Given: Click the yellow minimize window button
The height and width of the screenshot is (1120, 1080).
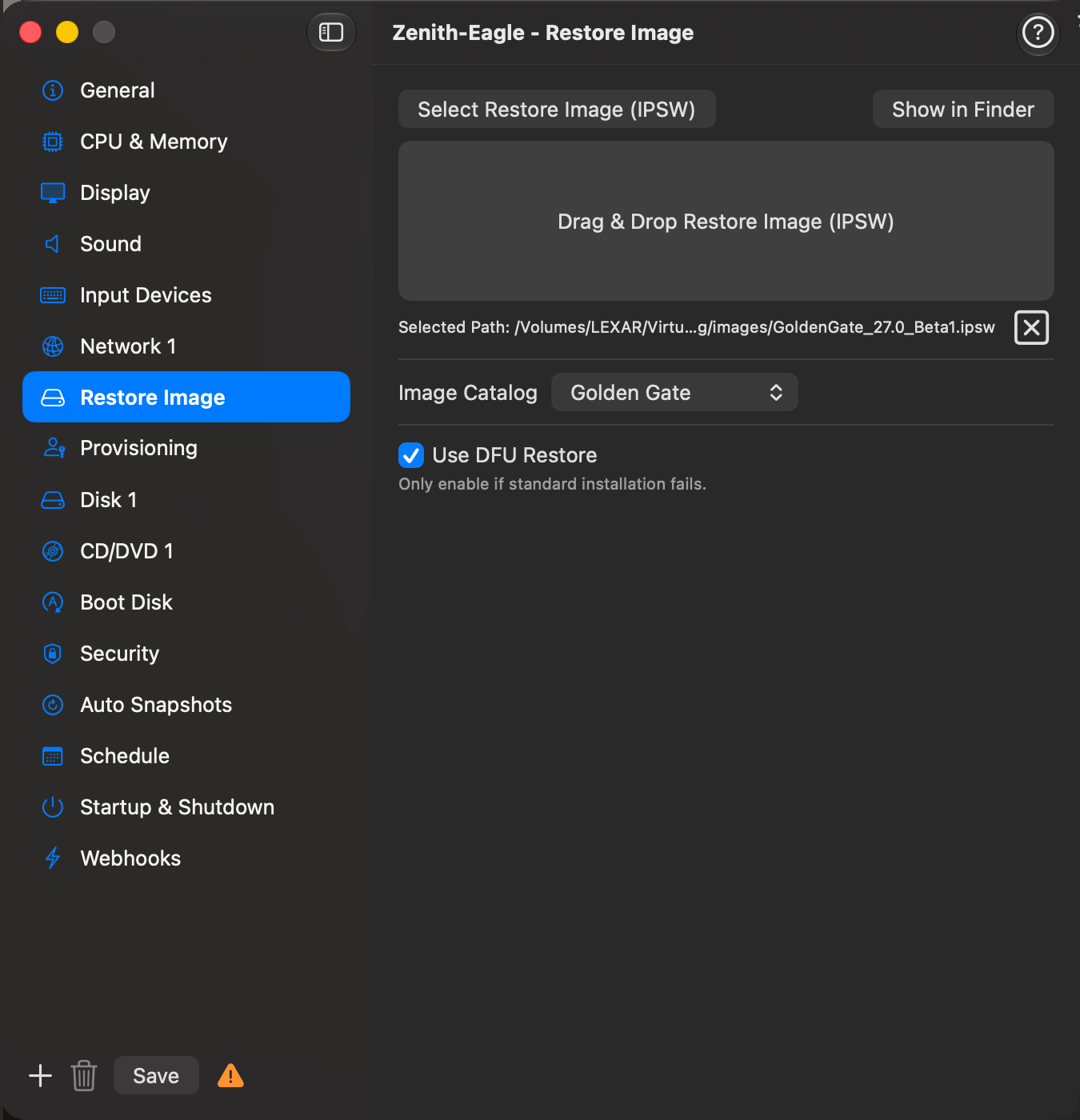Looking at the screenshot, I should pyautogui.click(x=67, y=32).
